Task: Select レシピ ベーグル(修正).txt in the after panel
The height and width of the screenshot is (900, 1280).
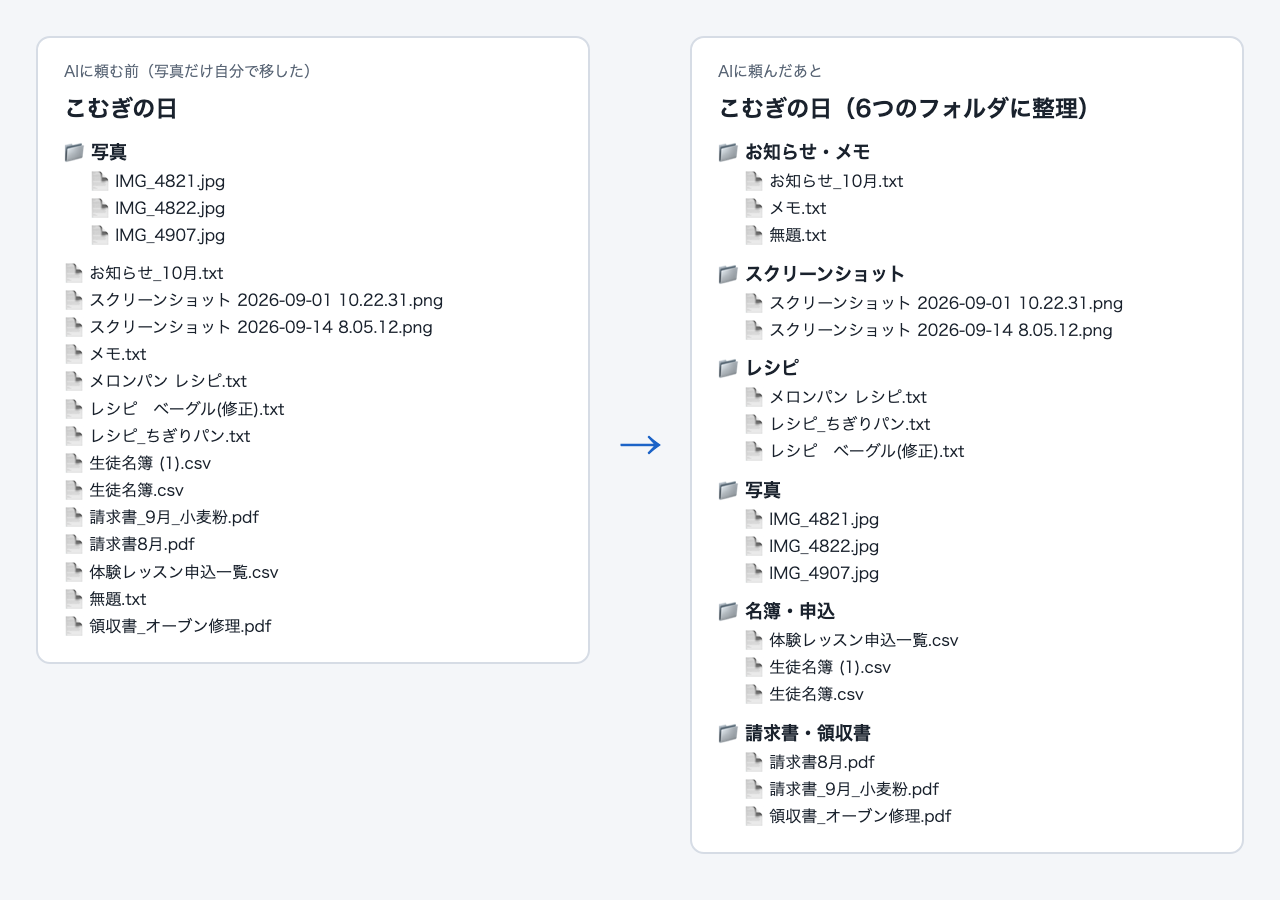Action: (867, 451)
